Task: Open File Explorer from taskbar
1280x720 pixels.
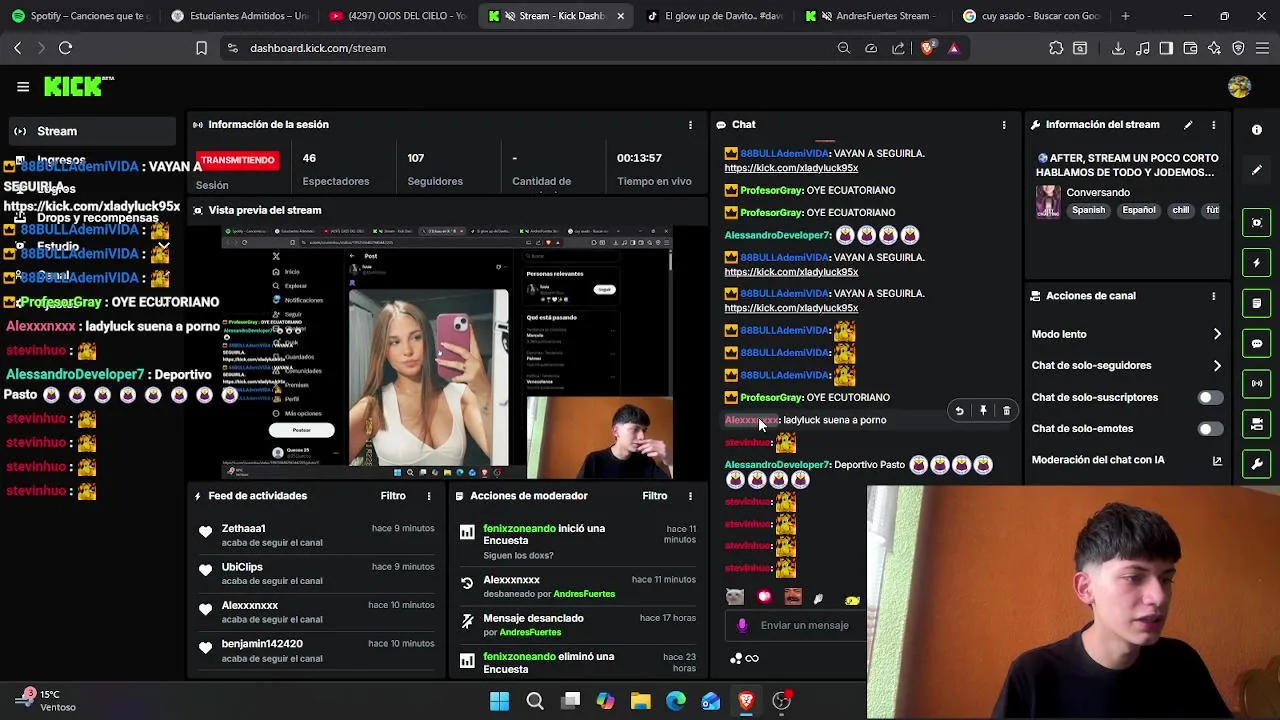Action: click(x=640, y=701)
